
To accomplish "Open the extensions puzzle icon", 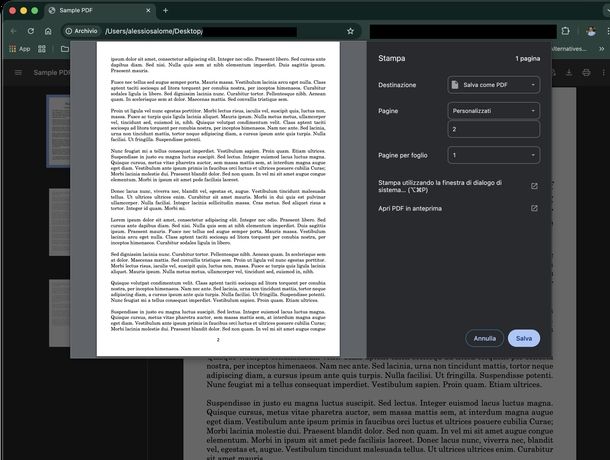I will [x=566, y=31].
